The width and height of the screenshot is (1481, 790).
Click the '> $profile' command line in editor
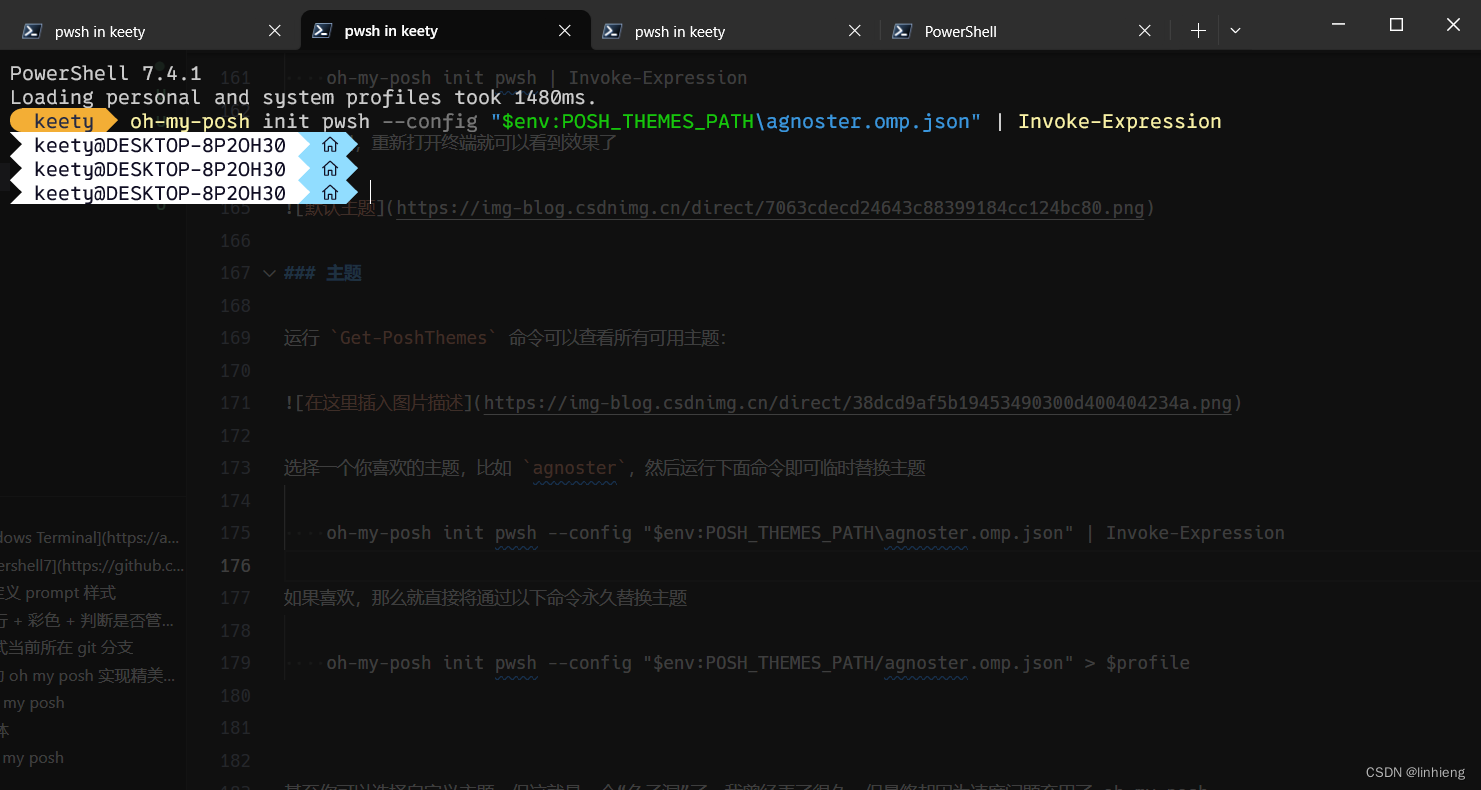pyautogui.click(x=758, y=663)
